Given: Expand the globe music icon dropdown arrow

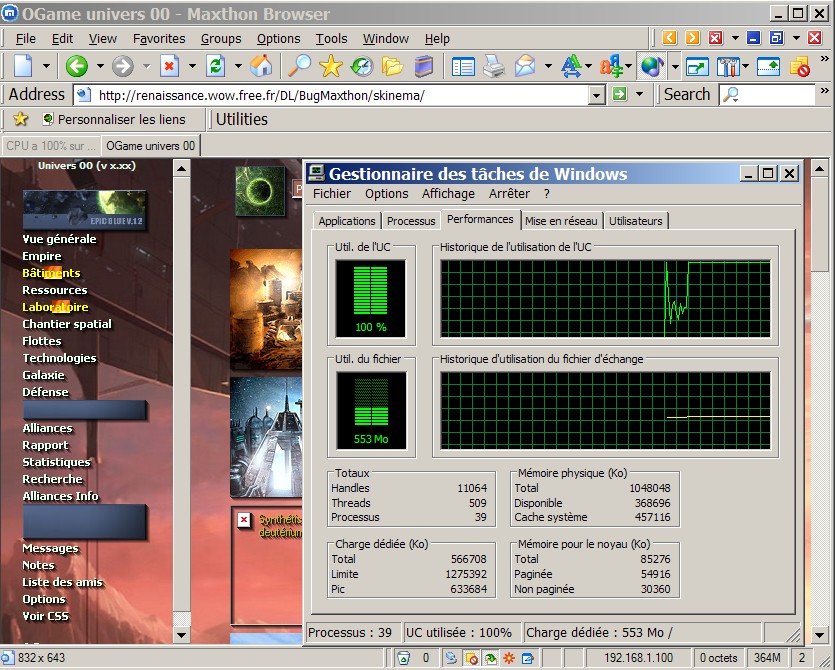Looking at the screenshot, I should [675, 67].
